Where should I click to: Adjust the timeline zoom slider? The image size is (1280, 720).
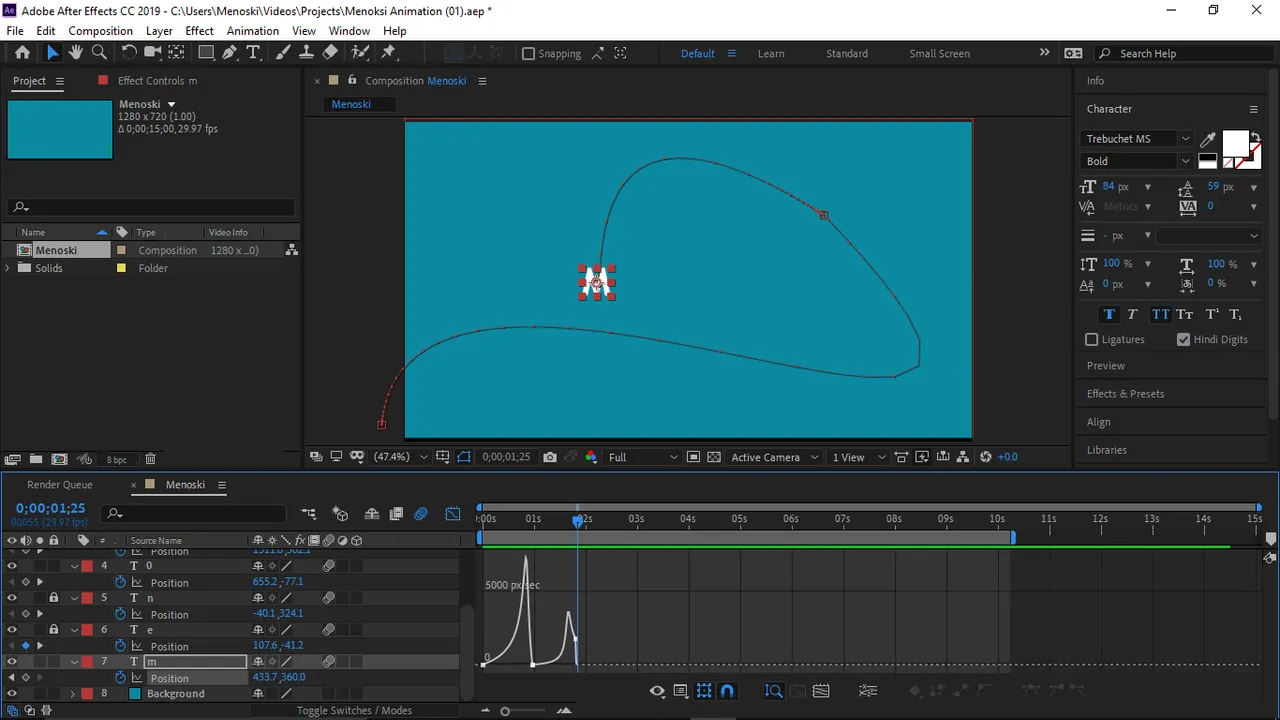coord(505,711)
